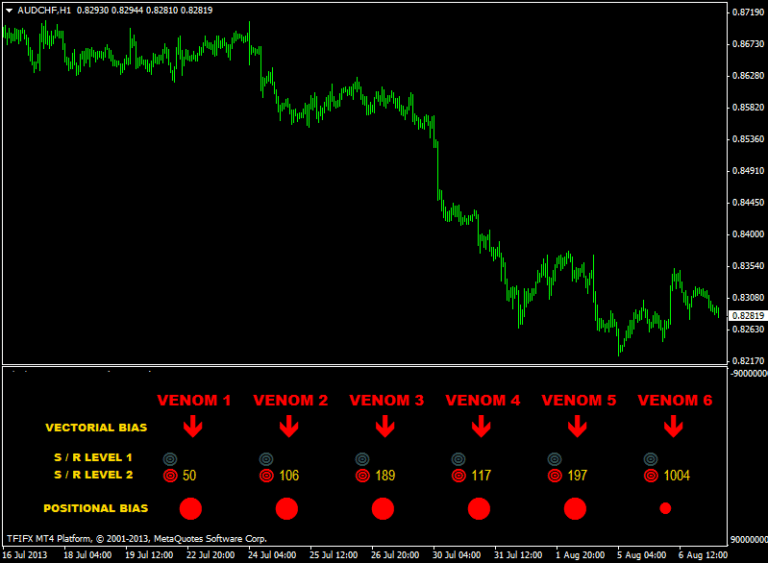Select the gray S/R Level 1 target for VENOM 2
The width and height of the screenshot is (768, 563).
coord(266,458)
